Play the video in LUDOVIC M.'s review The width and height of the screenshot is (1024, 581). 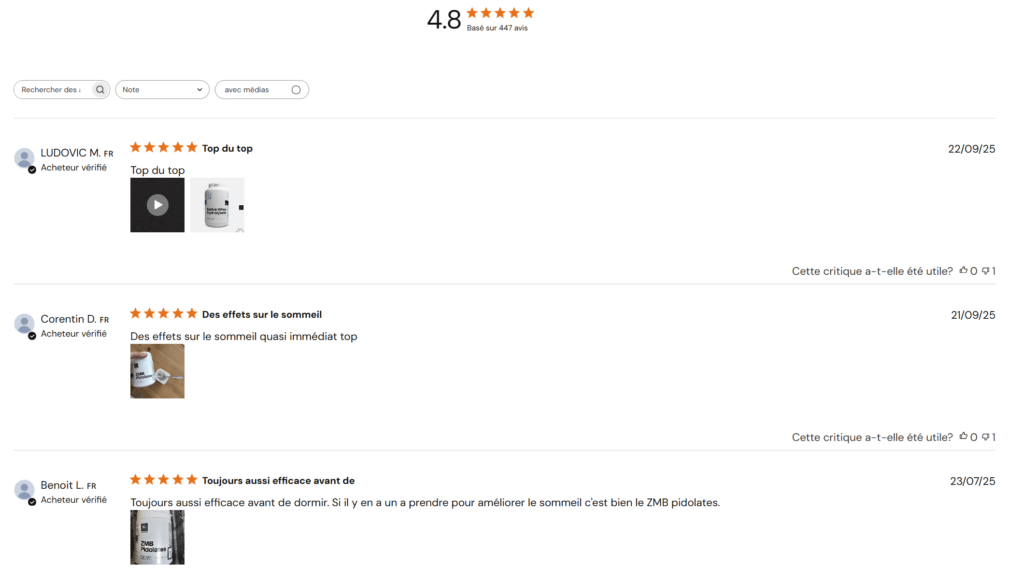(x=157, y=205)
